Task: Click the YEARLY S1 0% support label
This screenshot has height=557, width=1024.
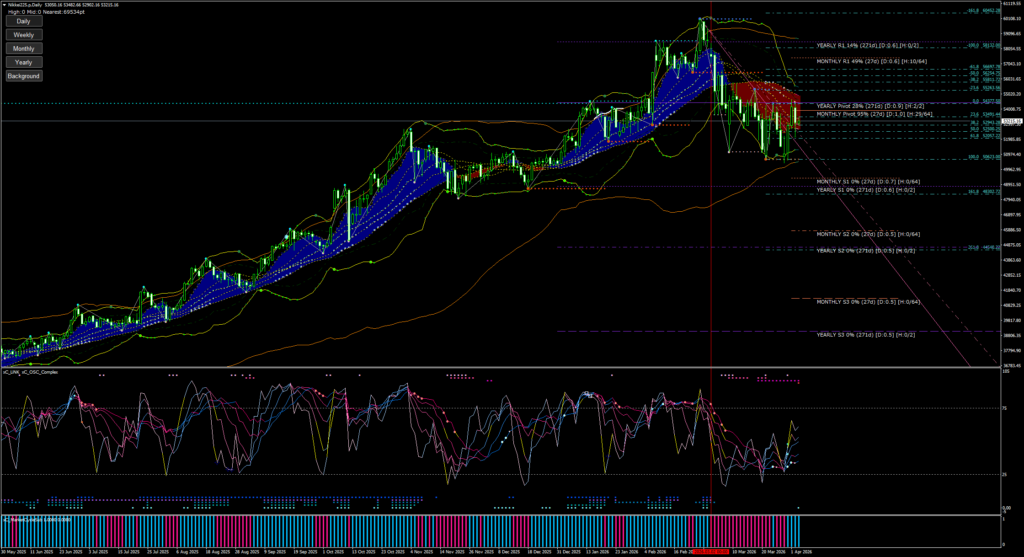Action: 867,190
